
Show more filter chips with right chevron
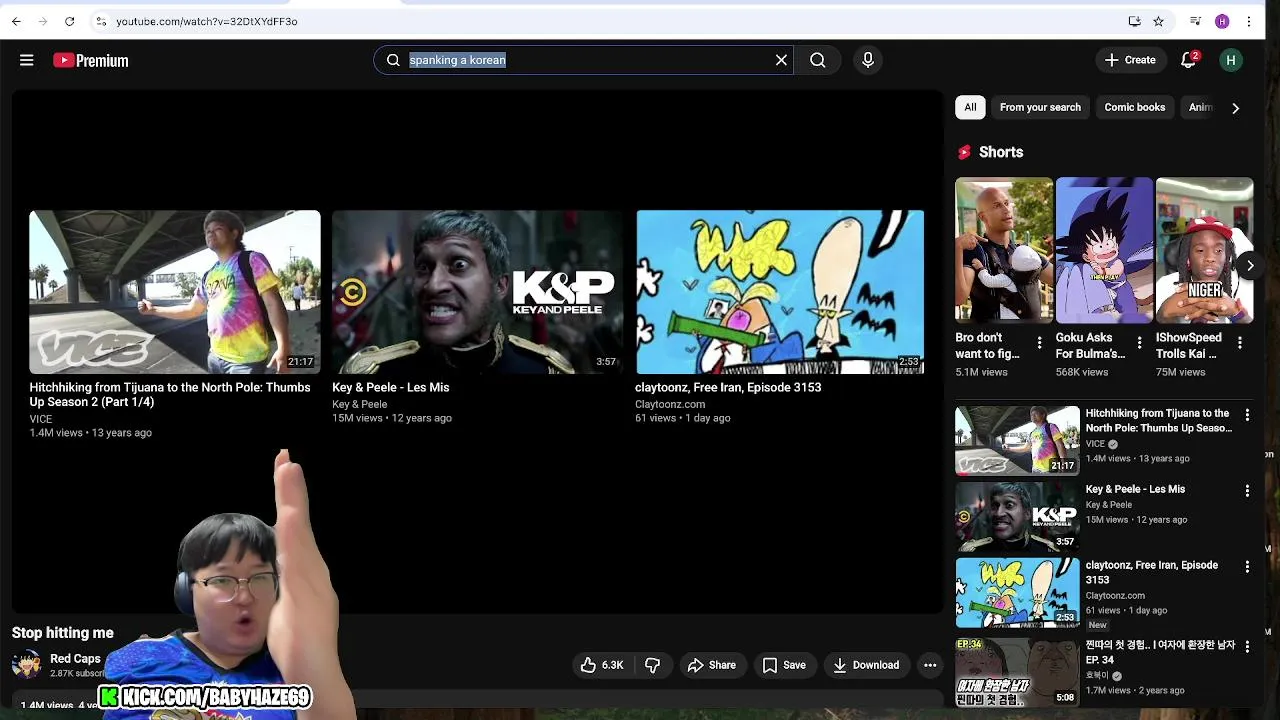coord(1235,108)
